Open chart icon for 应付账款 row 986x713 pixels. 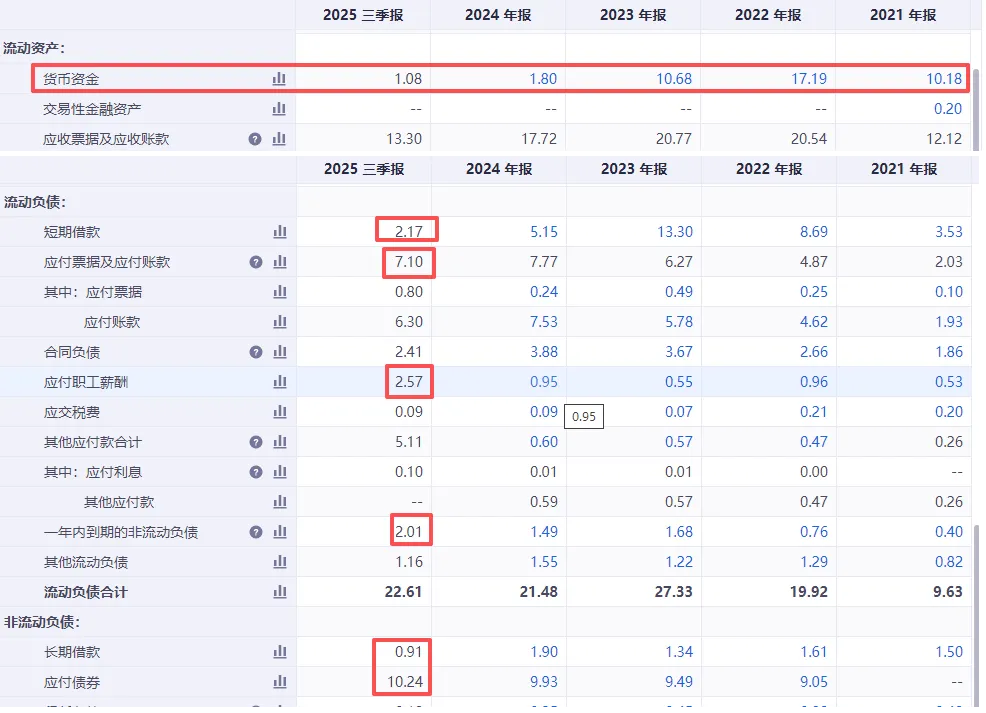click(280, 322)
